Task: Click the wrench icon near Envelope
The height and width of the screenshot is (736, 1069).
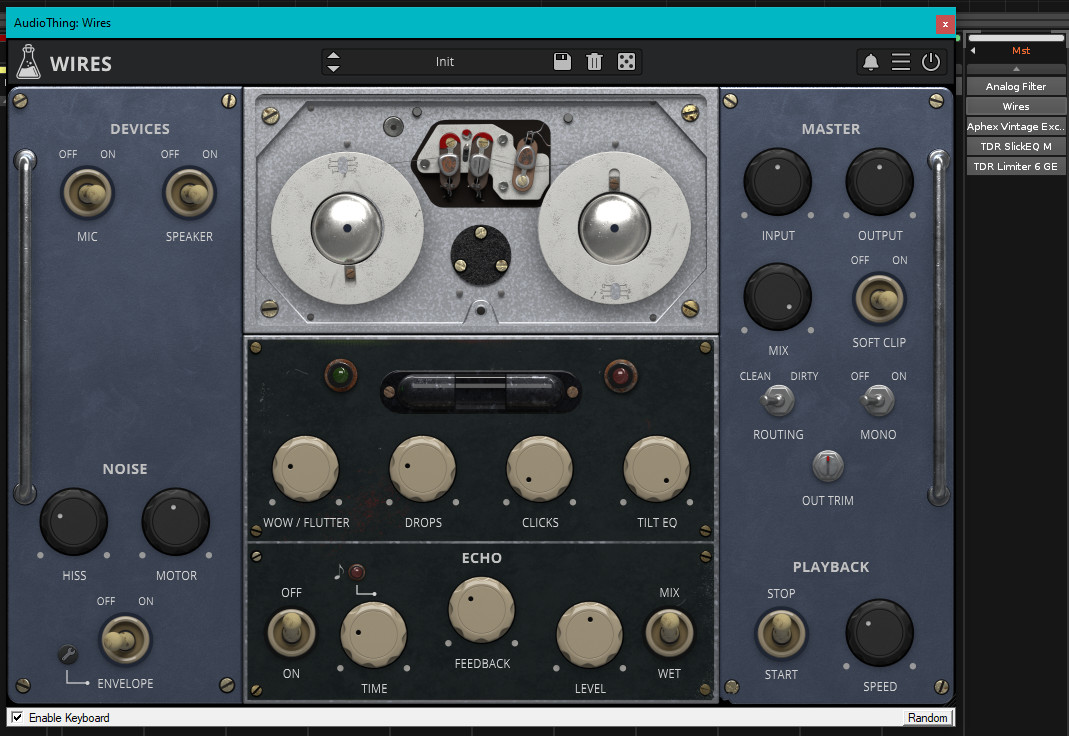Action: pyautogui.click(x=68, y=655)
